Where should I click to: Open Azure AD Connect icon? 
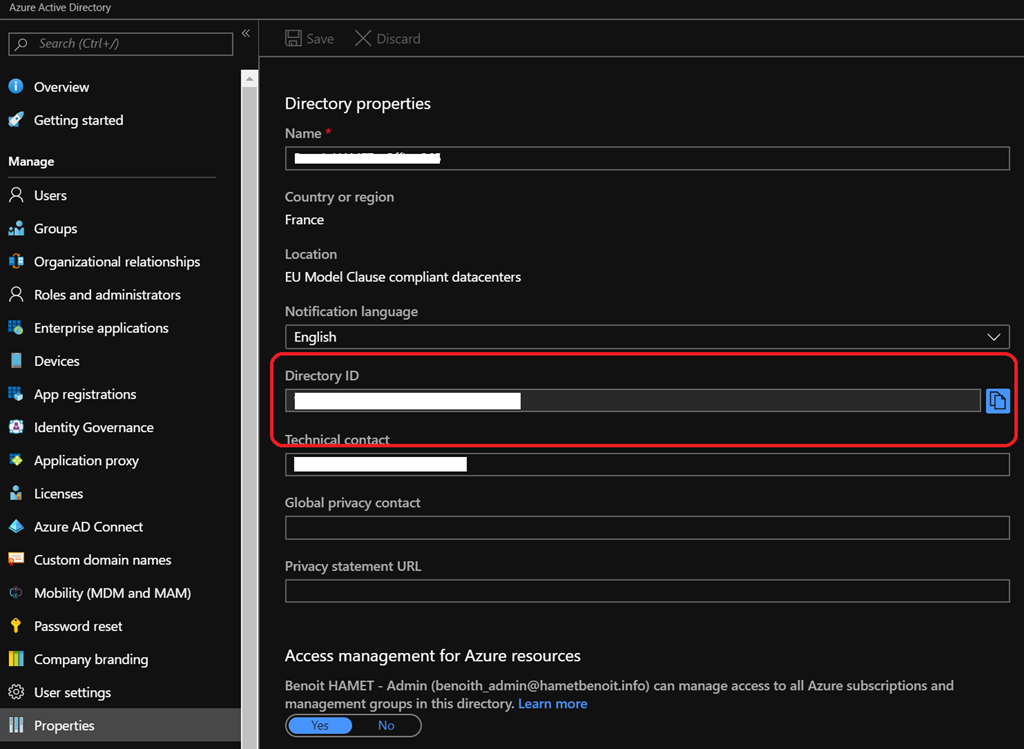(16, 527)
